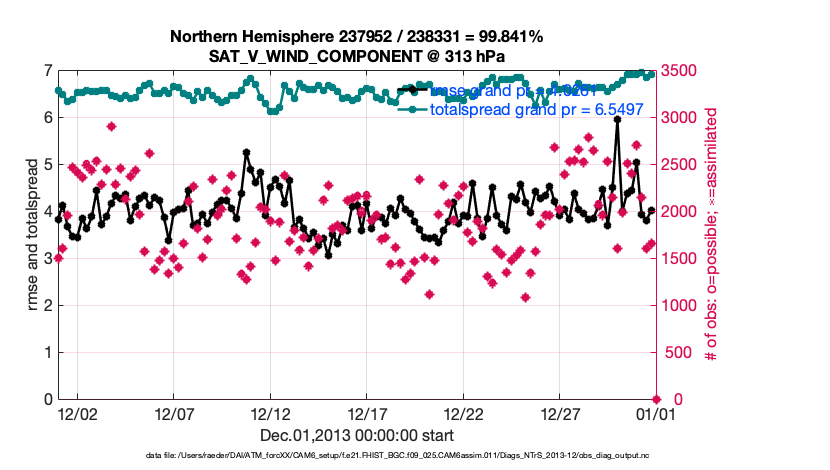Click the 7 tick on left axis
This screenshot has width=830, height=470.
pos(47,70)
